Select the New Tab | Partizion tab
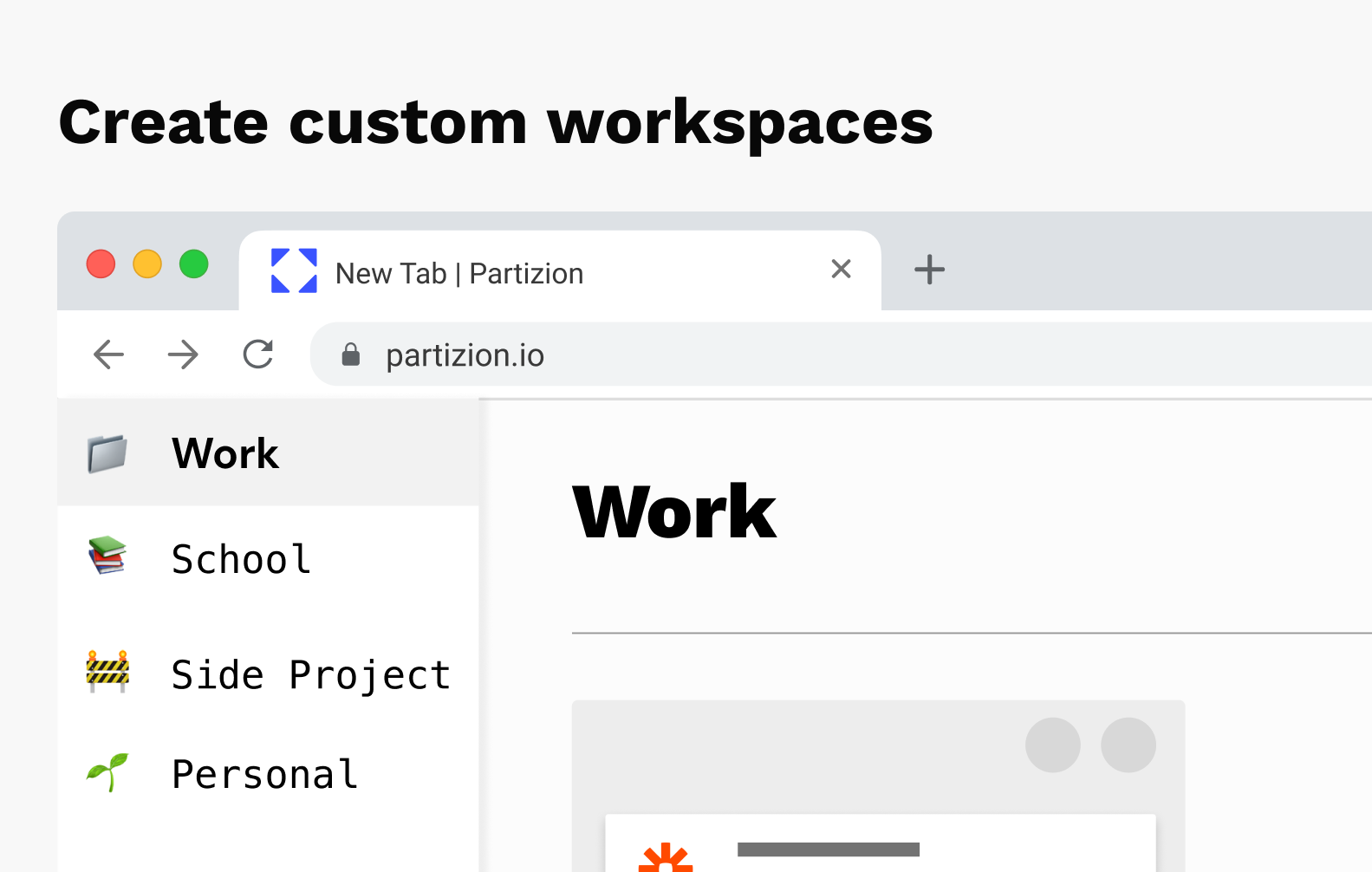 [x=560, y=270]
